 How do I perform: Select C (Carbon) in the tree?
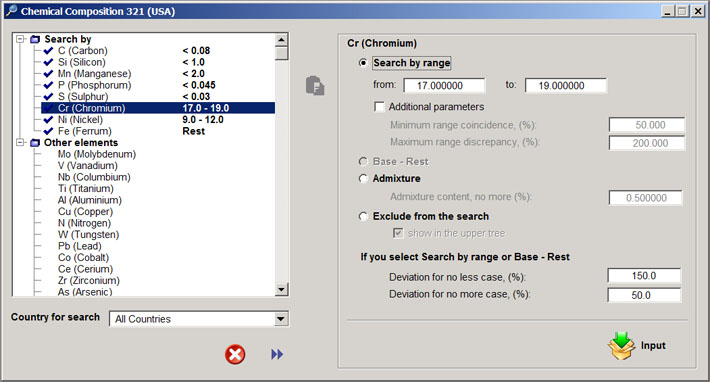pos(83,51)
